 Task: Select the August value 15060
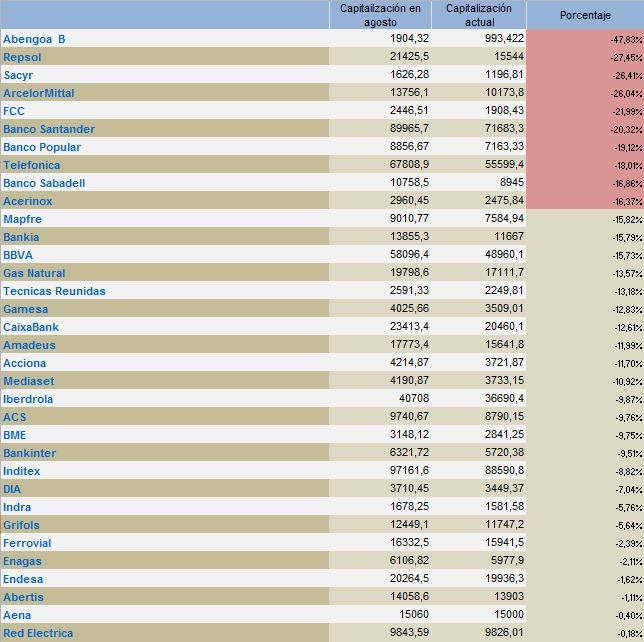coord(414,614)
